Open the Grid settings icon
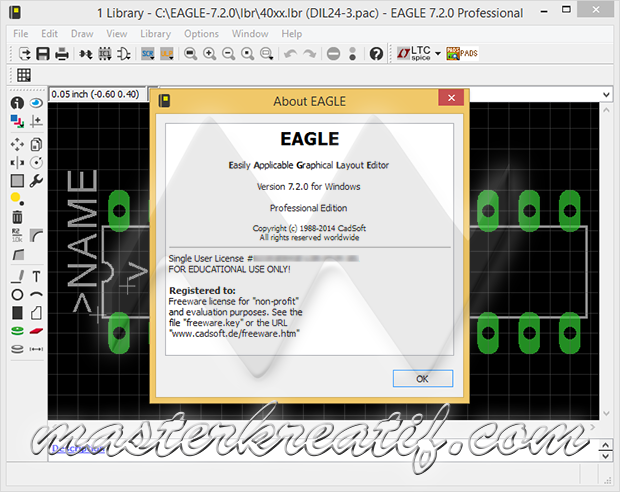 coord(24,75)
